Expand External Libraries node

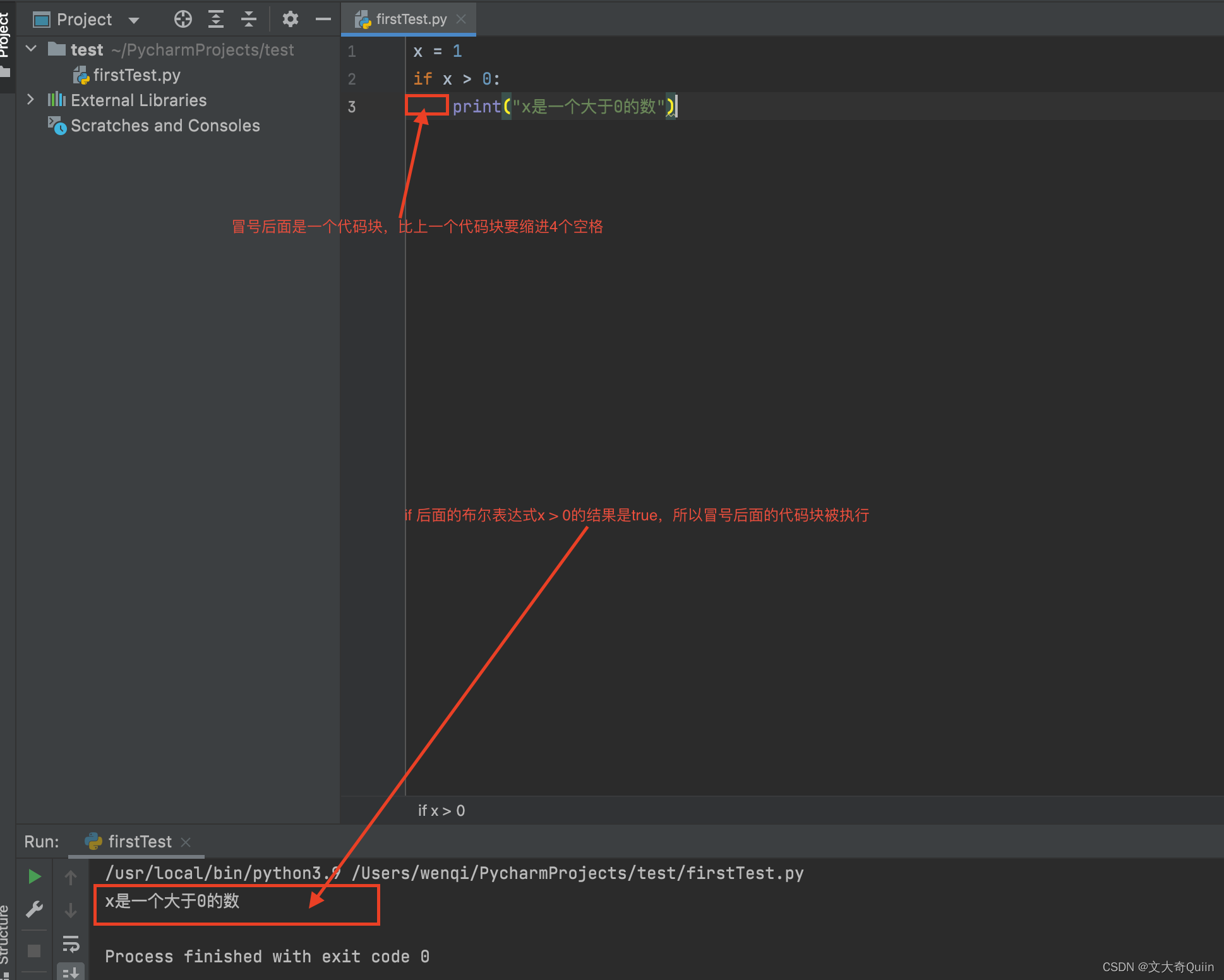tap(30, 100)
